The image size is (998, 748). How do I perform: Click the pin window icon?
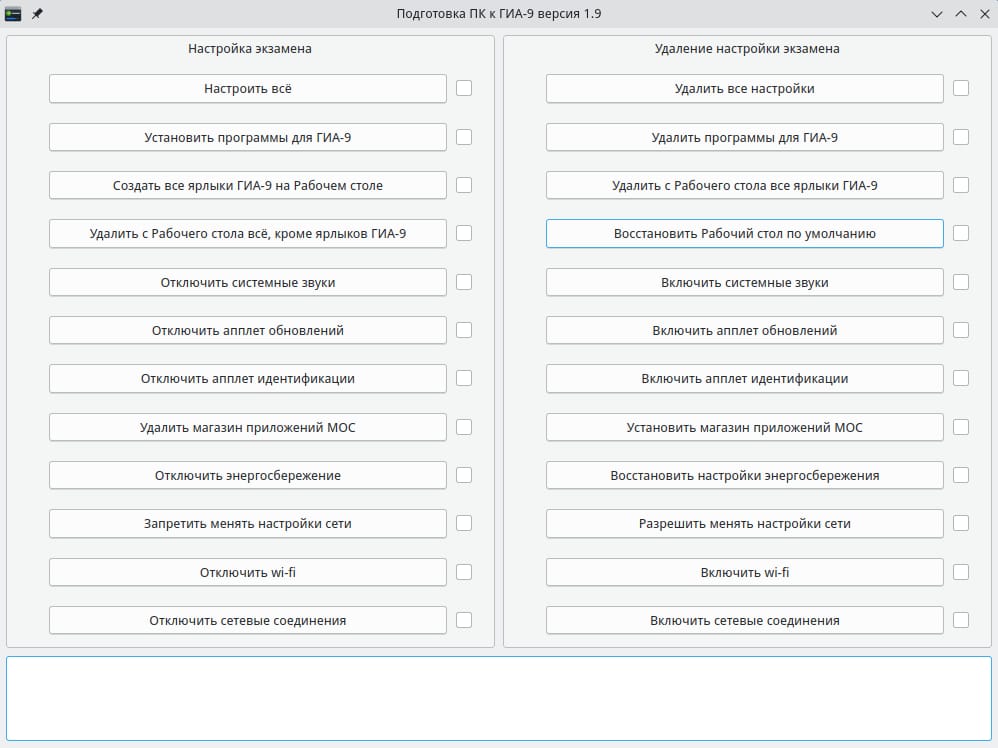pyautogui.click(x=37, y=14)
